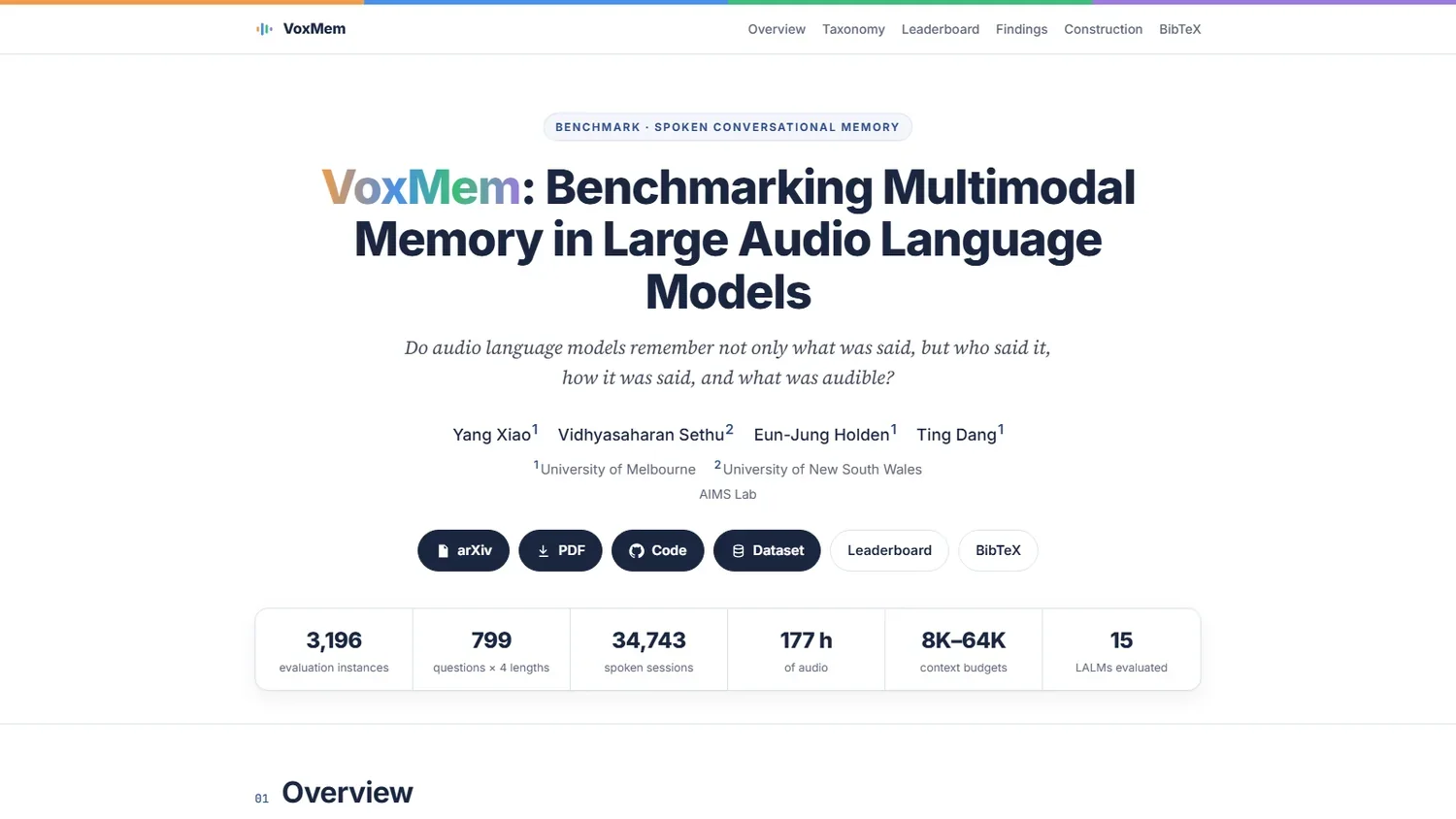Click the VoxMem brand name in header

(x=314, y=29)
